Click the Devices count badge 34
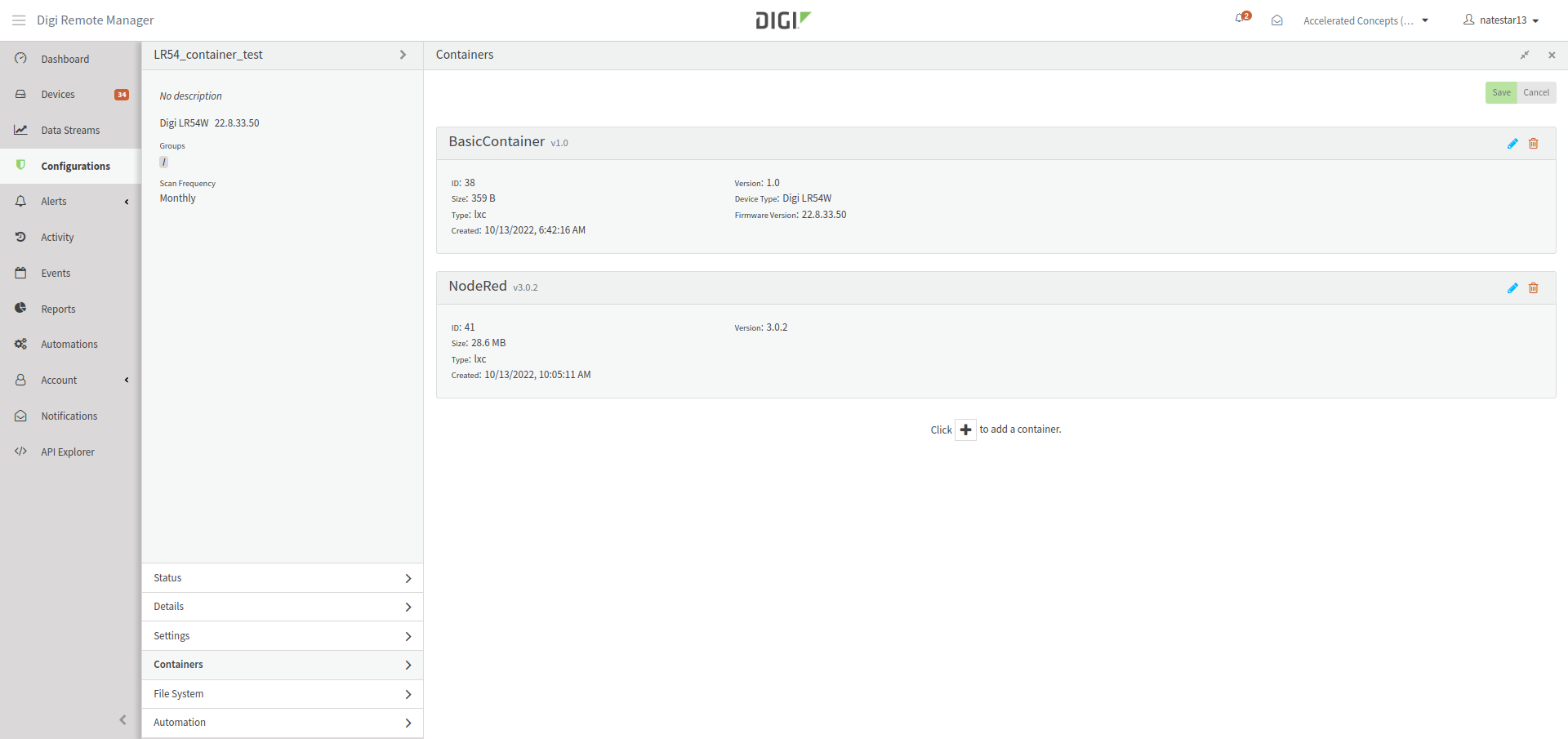This screenshot has height=739, width=1568. click(122, 95)
